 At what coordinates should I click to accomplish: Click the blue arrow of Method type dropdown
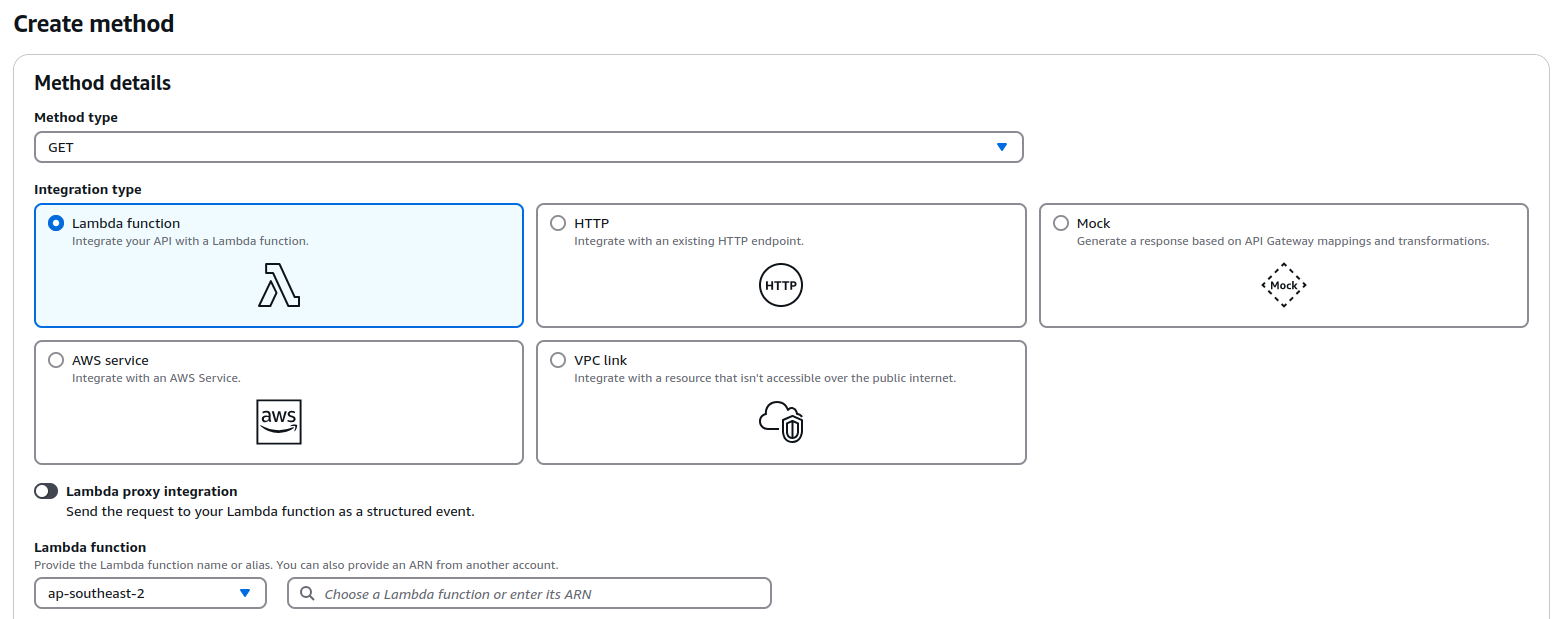coord(1002,147)
